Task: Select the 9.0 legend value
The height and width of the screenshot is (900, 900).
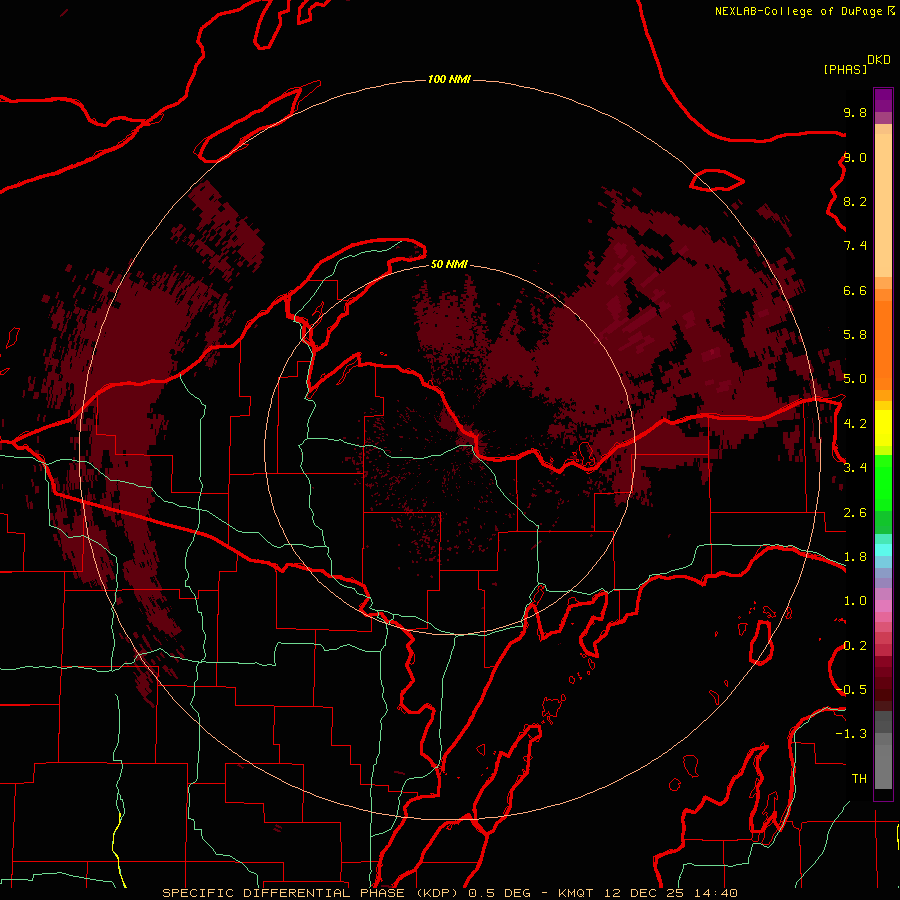Action: [855, 157]
